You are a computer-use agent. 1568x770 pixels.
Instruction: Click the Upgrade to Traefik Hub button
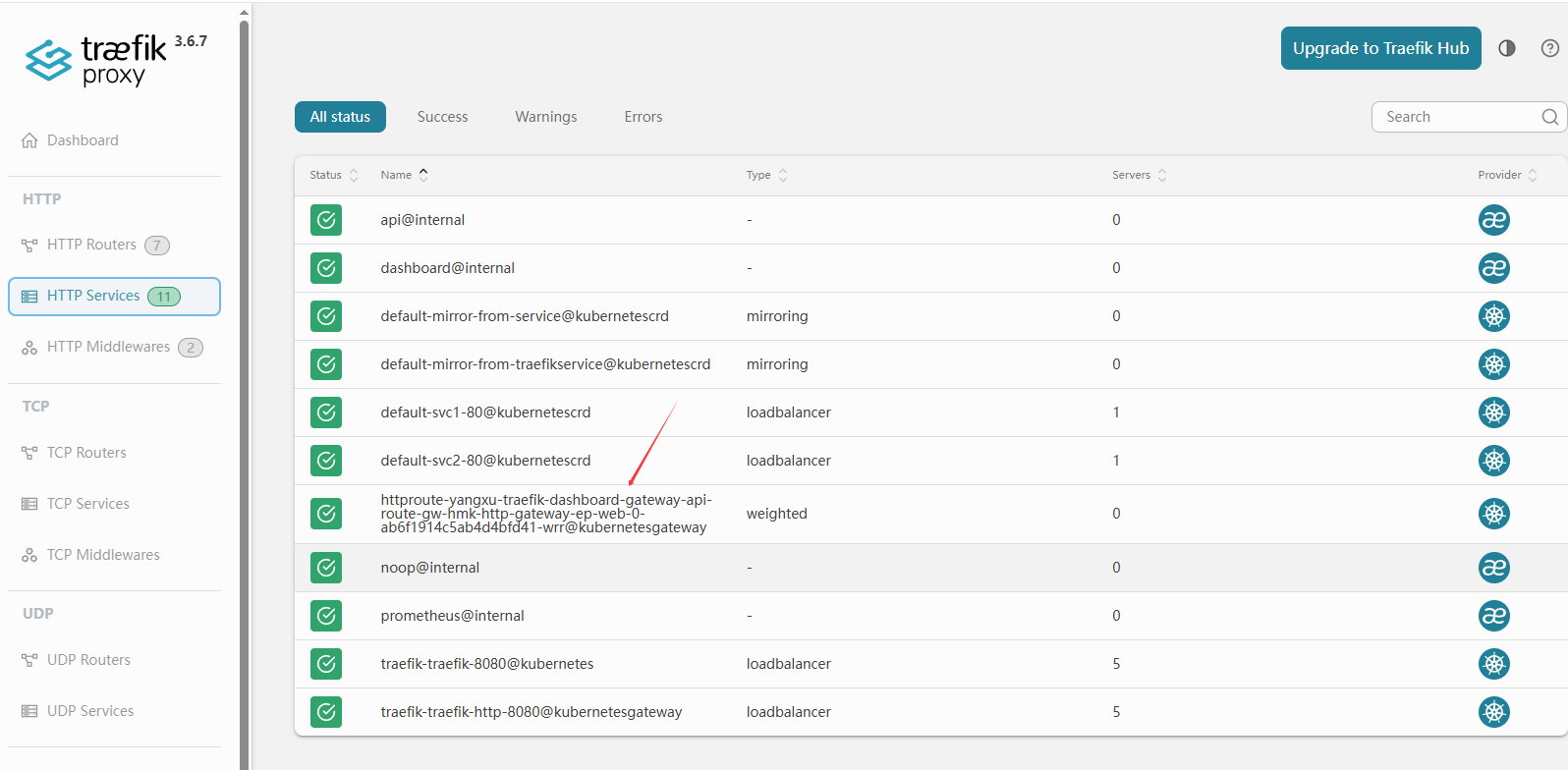tap(1380, 48)
